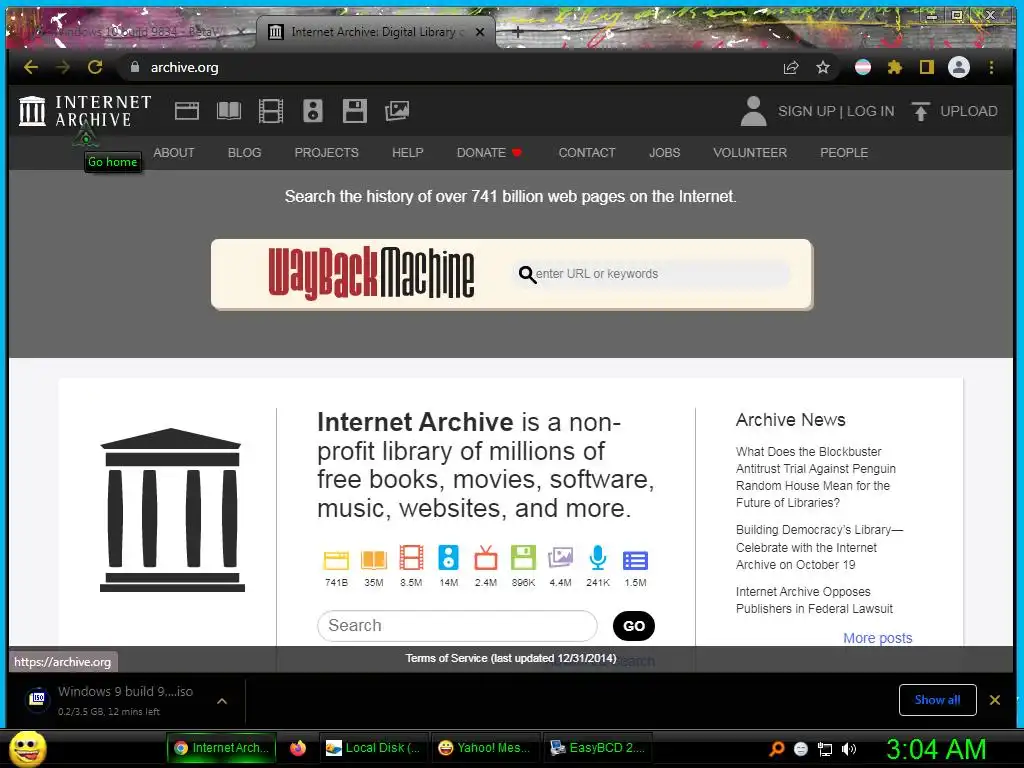The image size is (1024, 768).
Task: Open the Software floppy icon in top nav
Action: (355, 111)
